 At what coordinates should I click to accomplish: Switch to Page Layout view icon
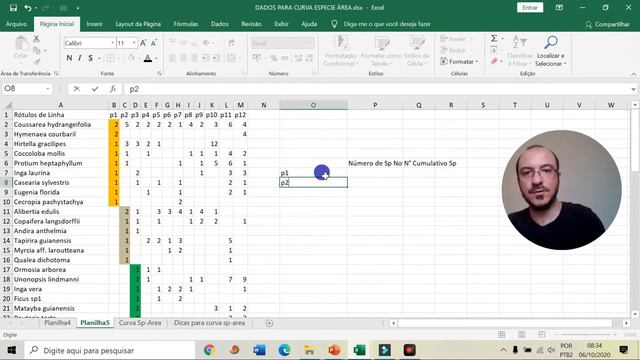coord(522,335)
